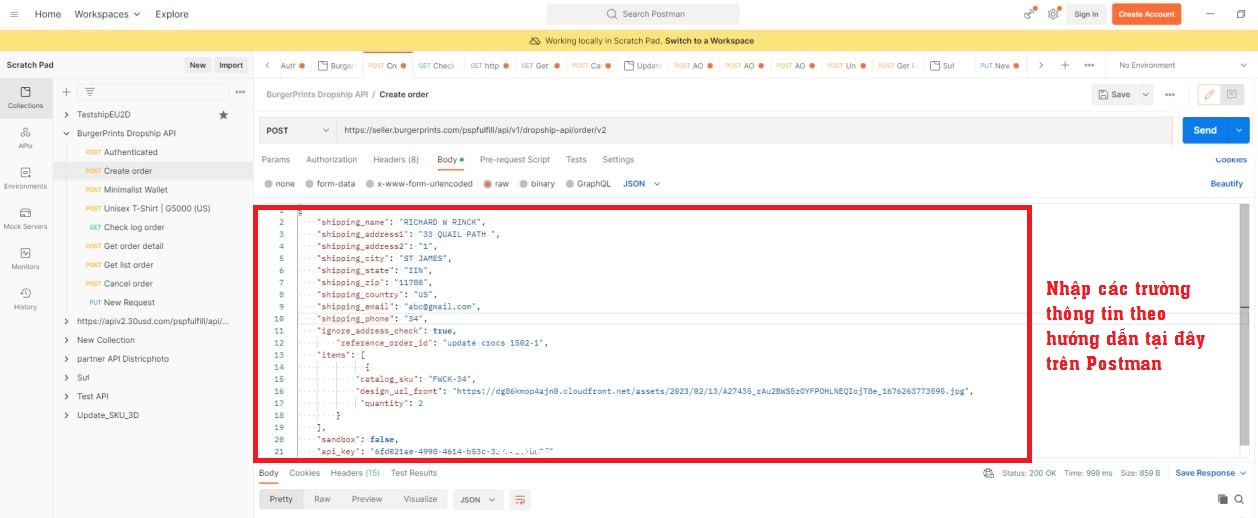1258x518 pixels.
Task: Click the Import button
Action: pyautogui.click(x=231, y=65)
